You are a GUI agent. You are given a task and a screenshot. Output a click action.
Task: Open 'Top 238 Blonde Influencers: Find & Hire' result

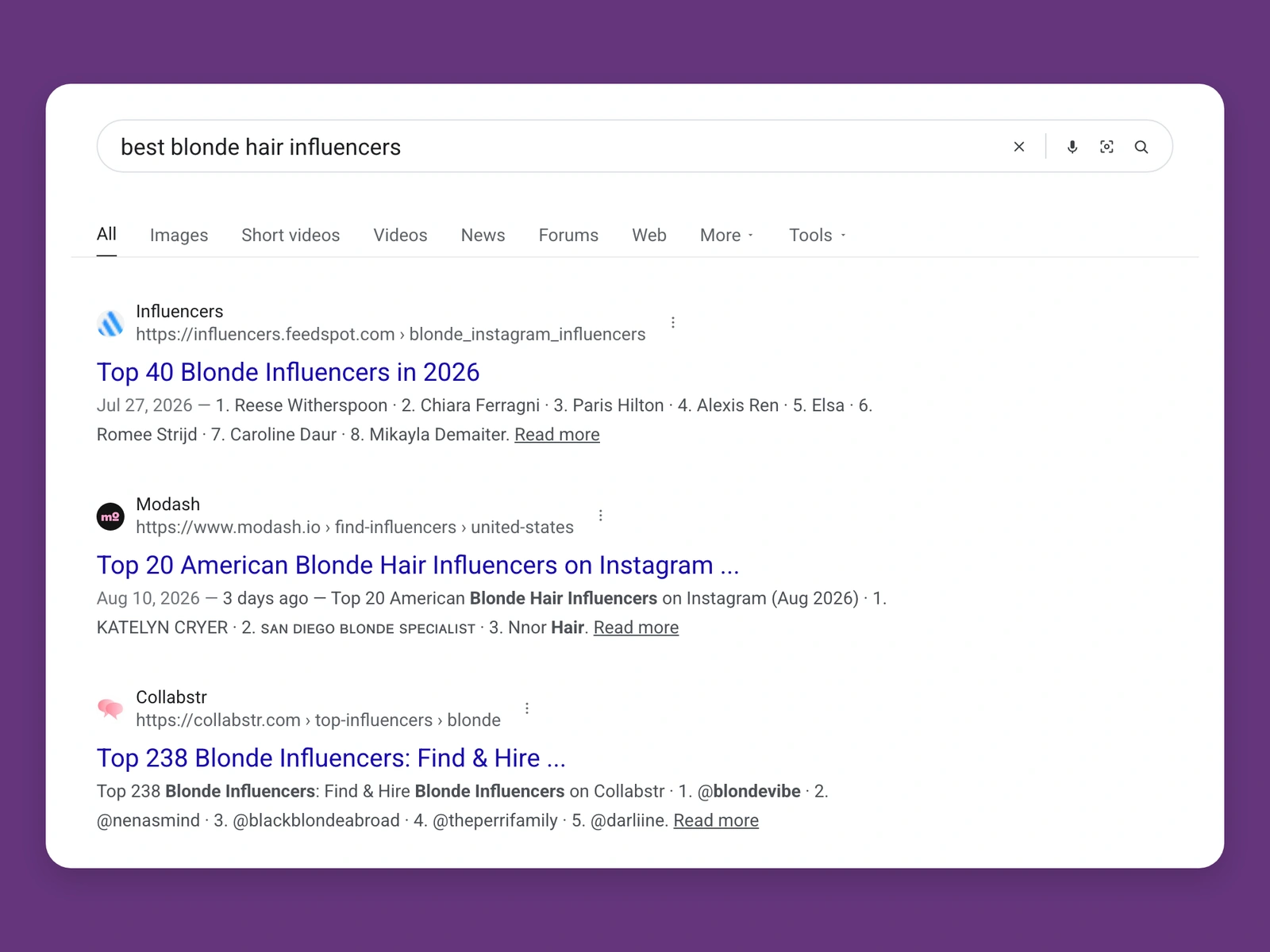[x=331, y=758]
